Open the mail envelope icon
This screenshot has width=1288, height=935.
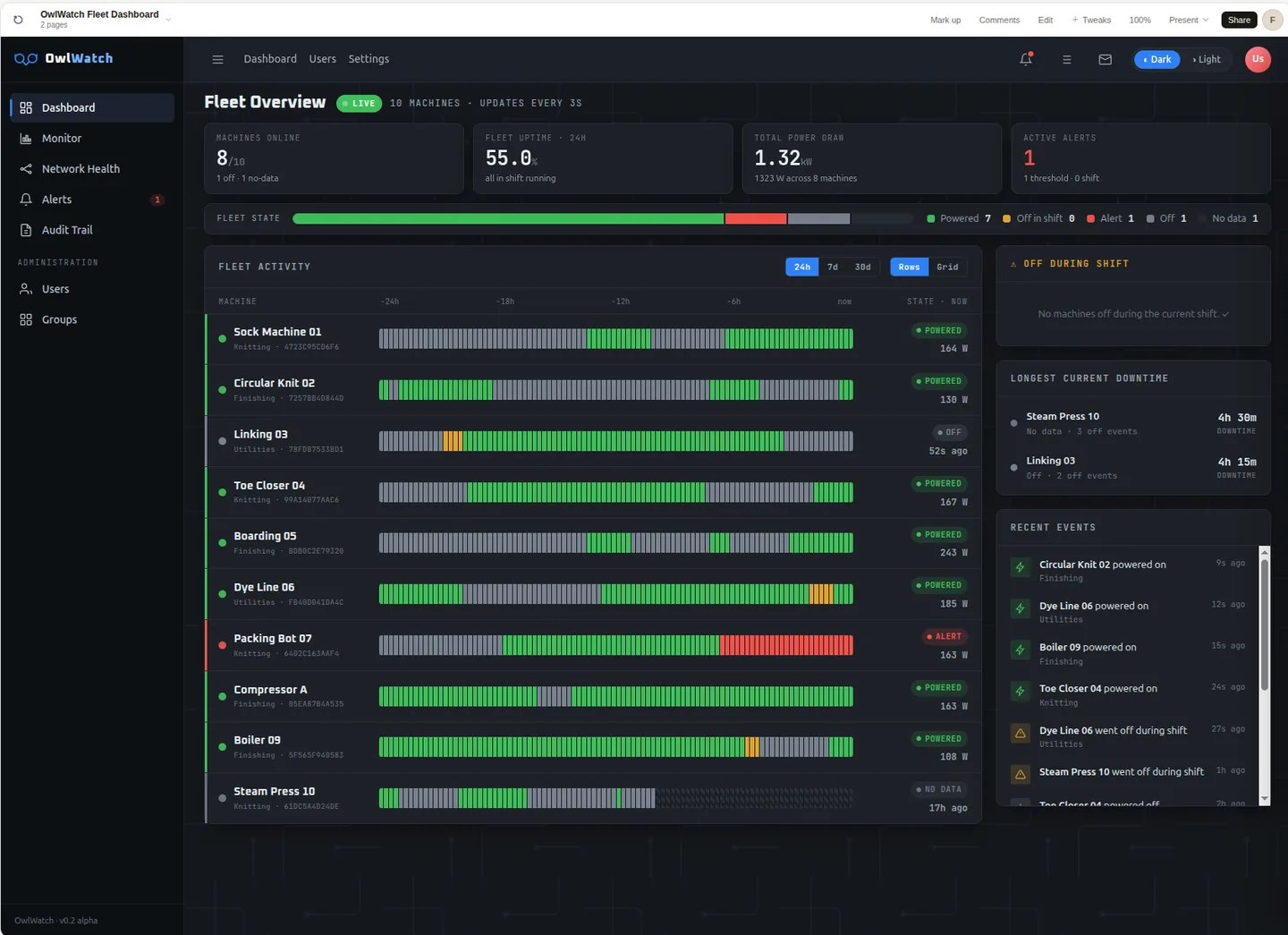[x=1106, y=59]
